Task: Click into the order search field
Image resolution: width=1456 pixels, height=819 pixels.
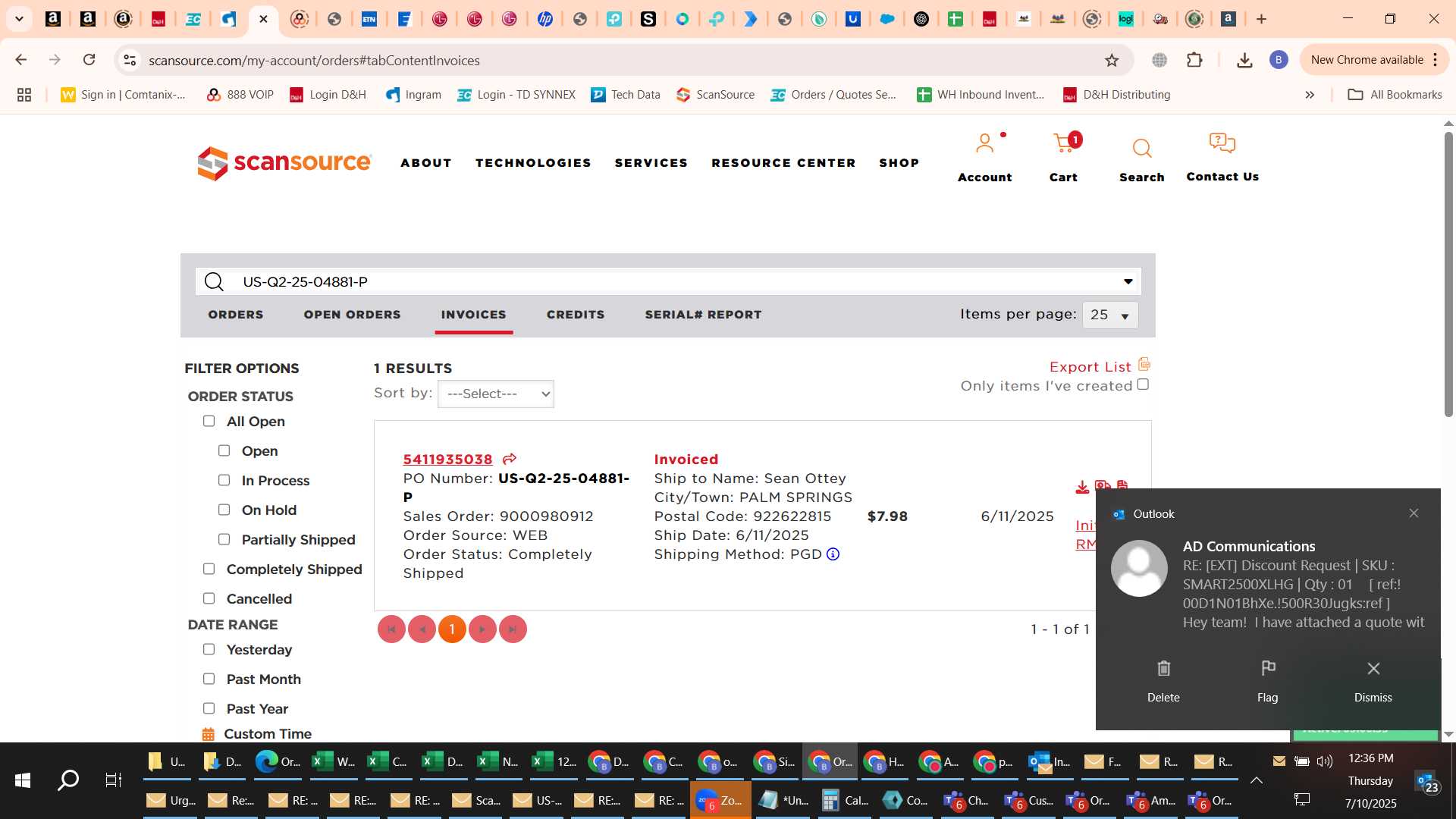Action: click(x=667, y=282)
